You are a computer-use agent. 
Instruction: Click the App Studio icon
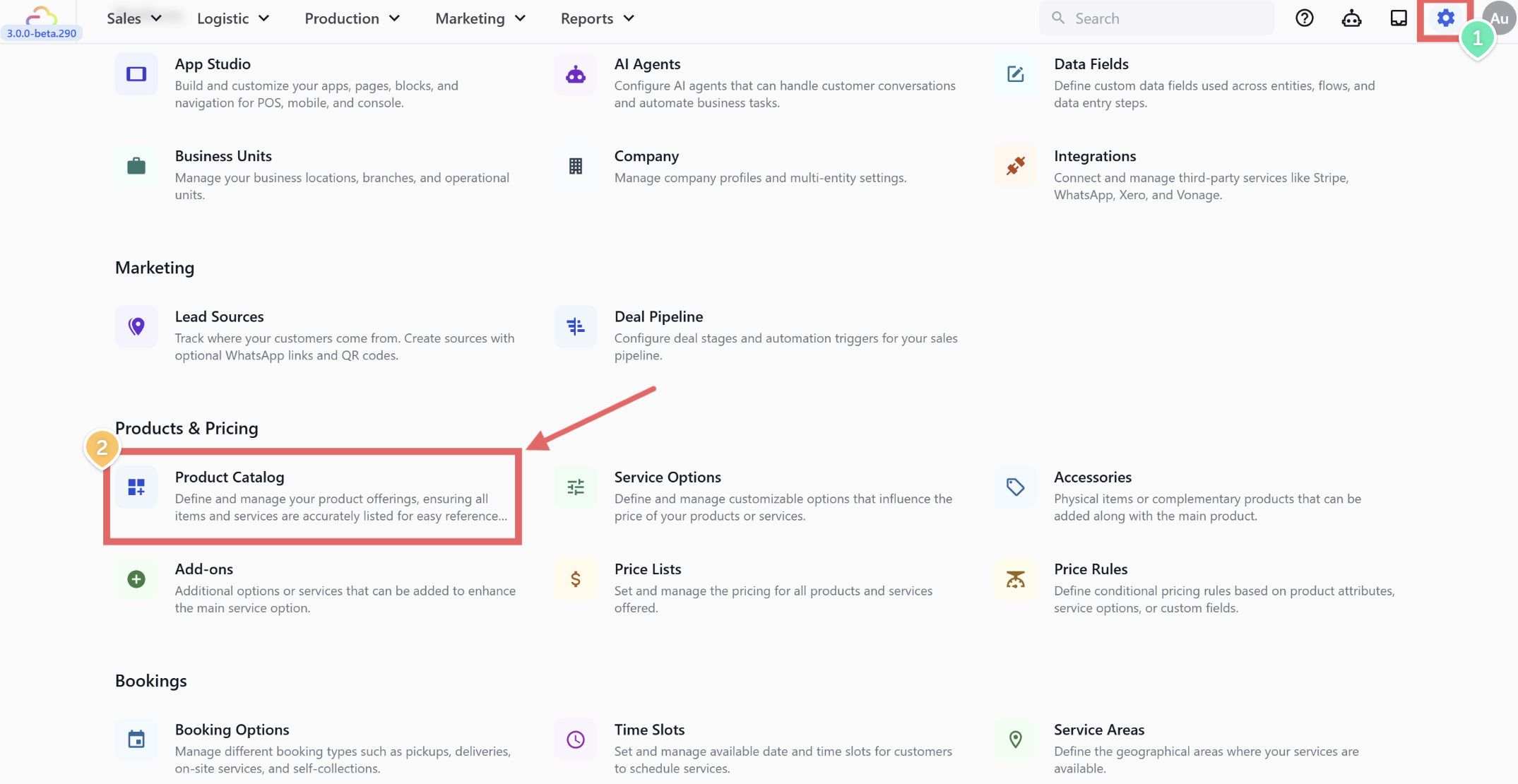pos(136,74)
